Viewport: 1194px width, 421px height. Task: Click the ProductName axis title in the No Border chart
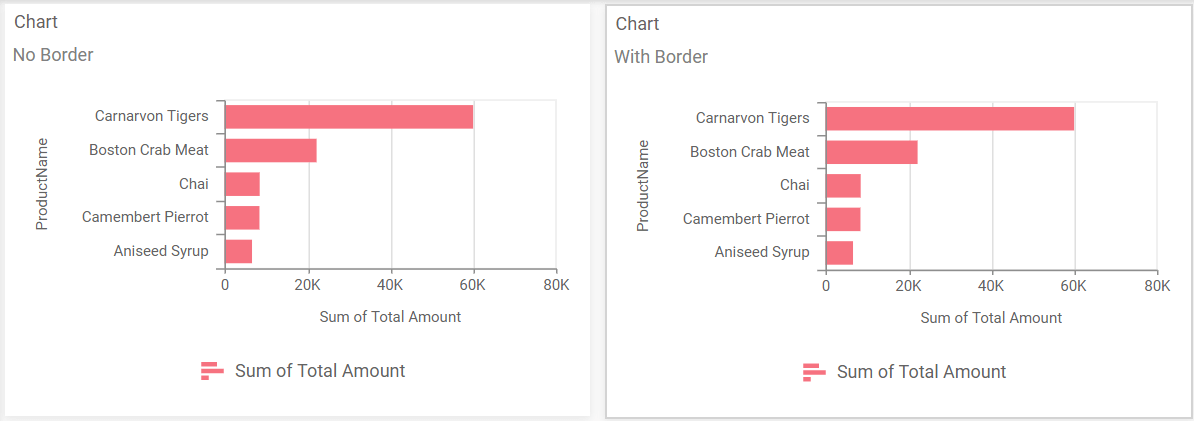(42, 184)
